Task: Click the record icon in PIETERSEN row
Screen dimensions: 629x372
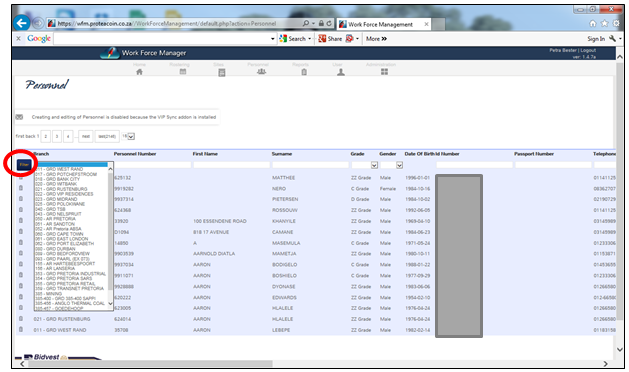Action: point(21,199)
